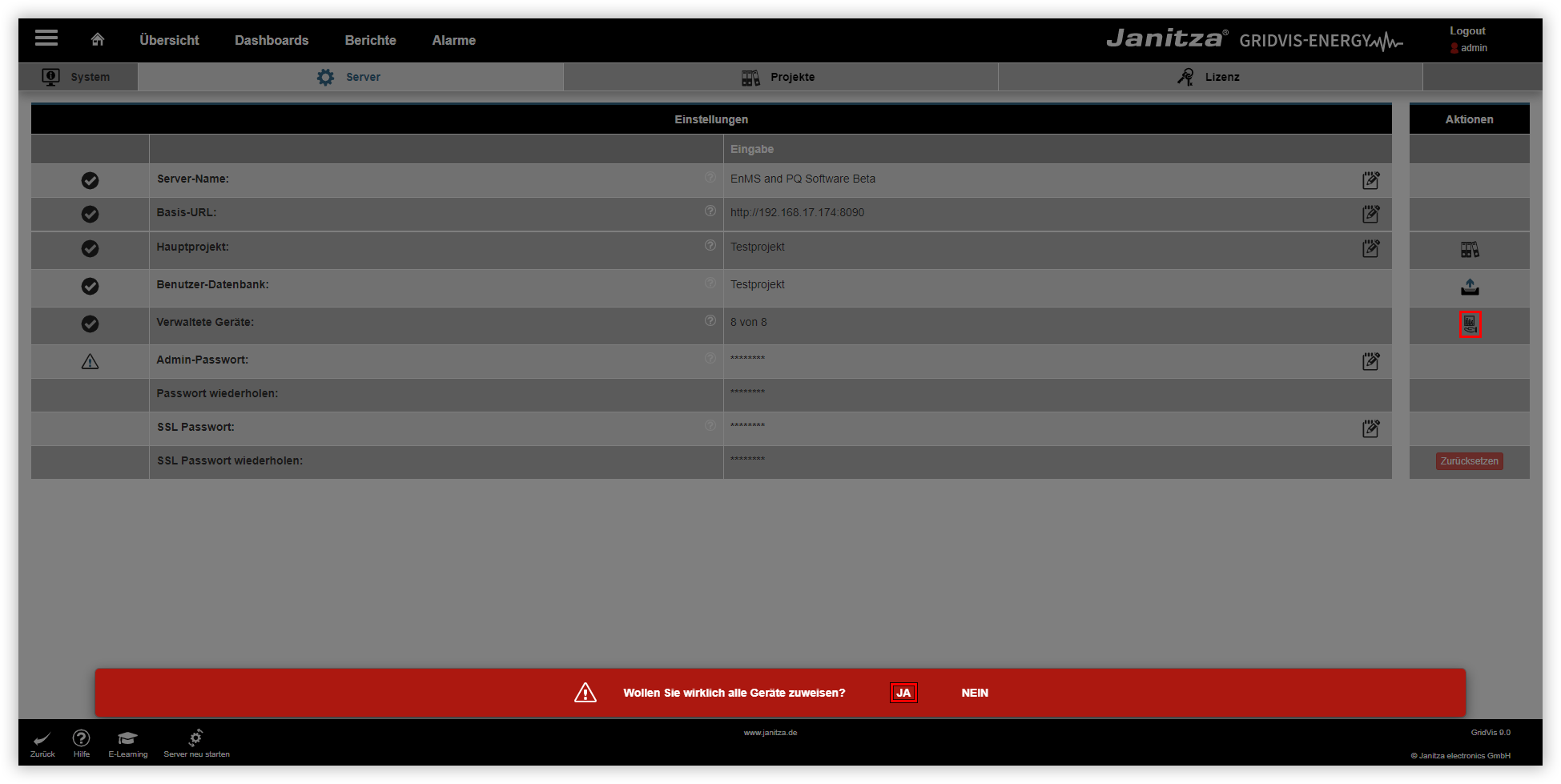This screenshot has height=784, width=1561.
Task: Edit the Server-Name using its pencil icon
Action: click(x=1370, y=180)
